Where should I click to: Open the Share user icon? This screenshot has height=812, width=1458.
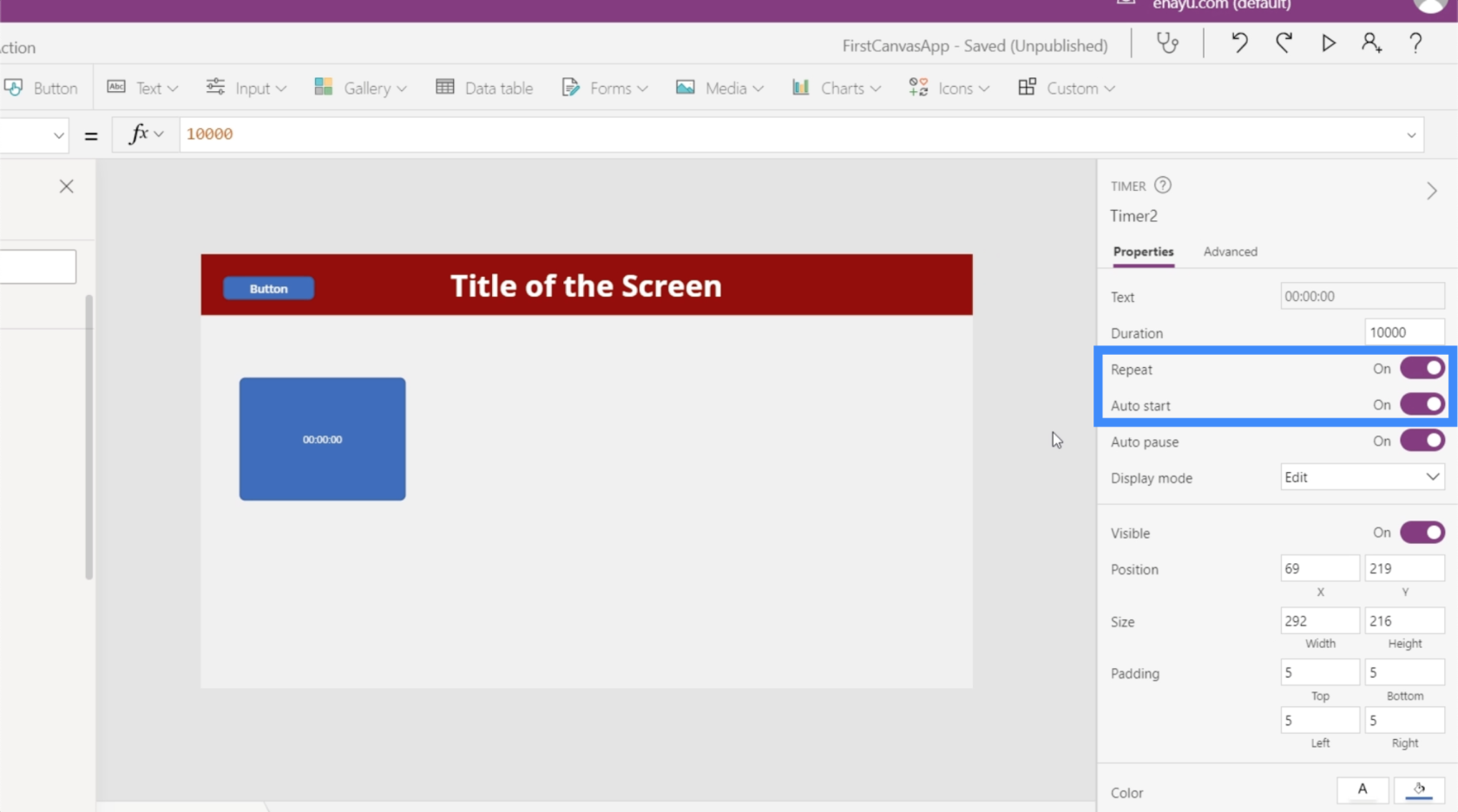pos(1371,43)
